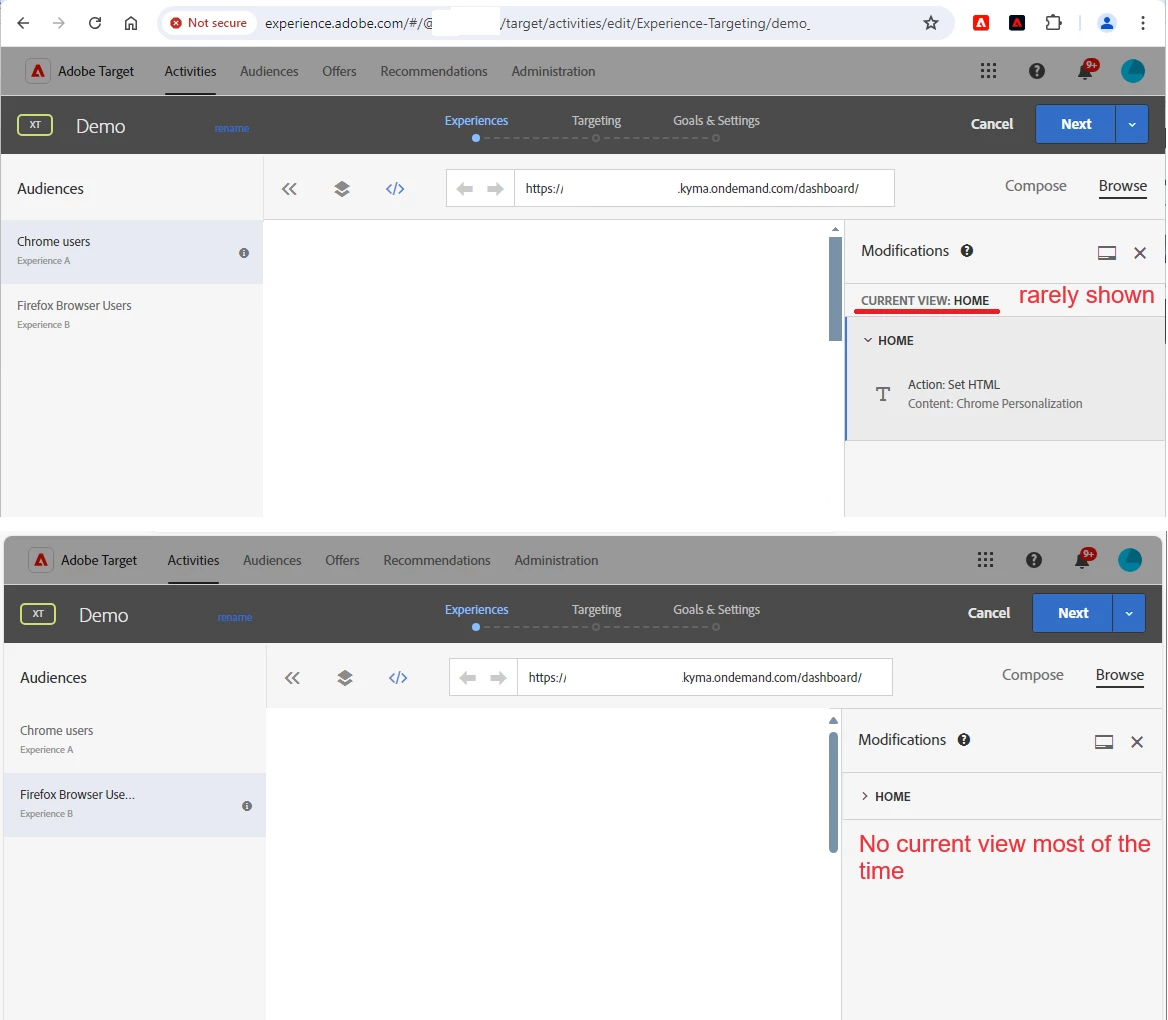The image size is (1168, 1020).
Task: Open notifications bell in bottom window
Action: click(x=1083, y=560)
